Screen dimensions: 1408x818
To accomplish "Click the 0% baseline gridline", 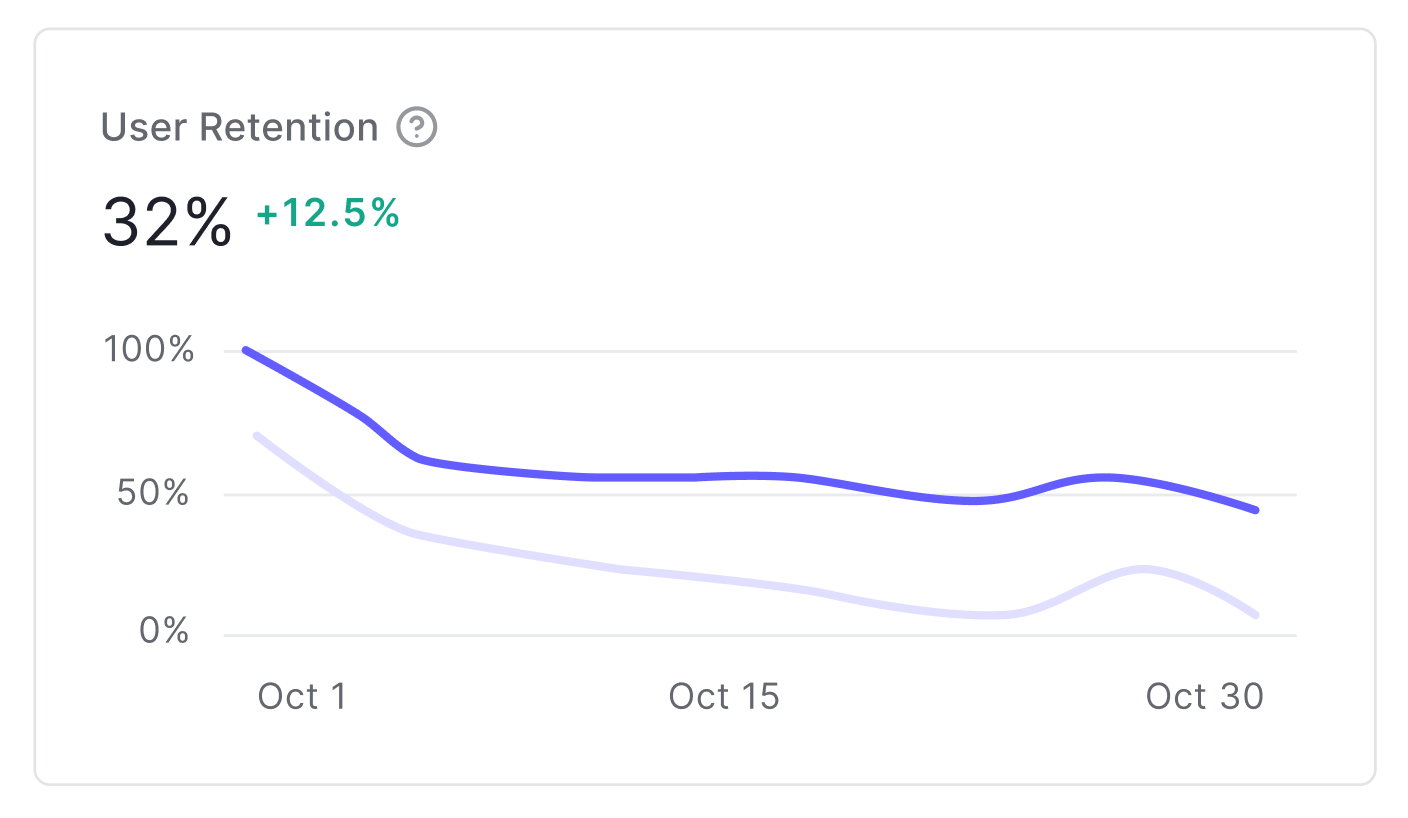I will pos(760,635).
